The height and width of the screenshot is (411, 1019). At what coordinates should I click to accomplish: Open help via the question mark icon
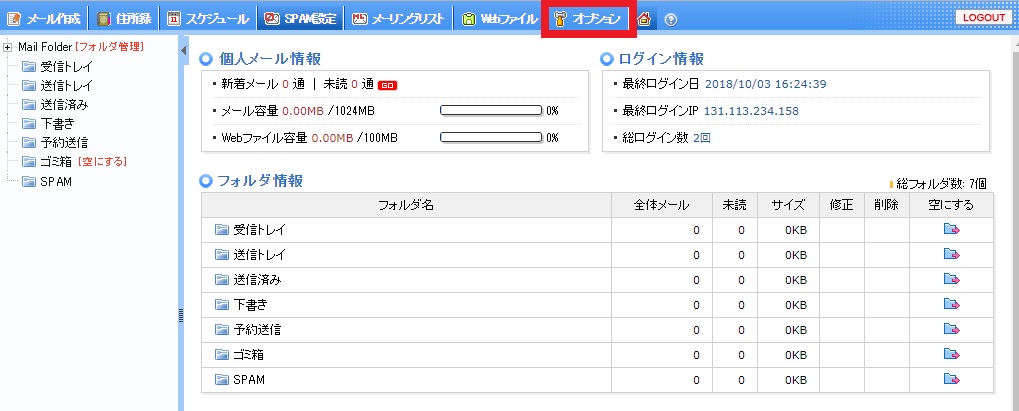pyautogui.click(x=670, y=18)
